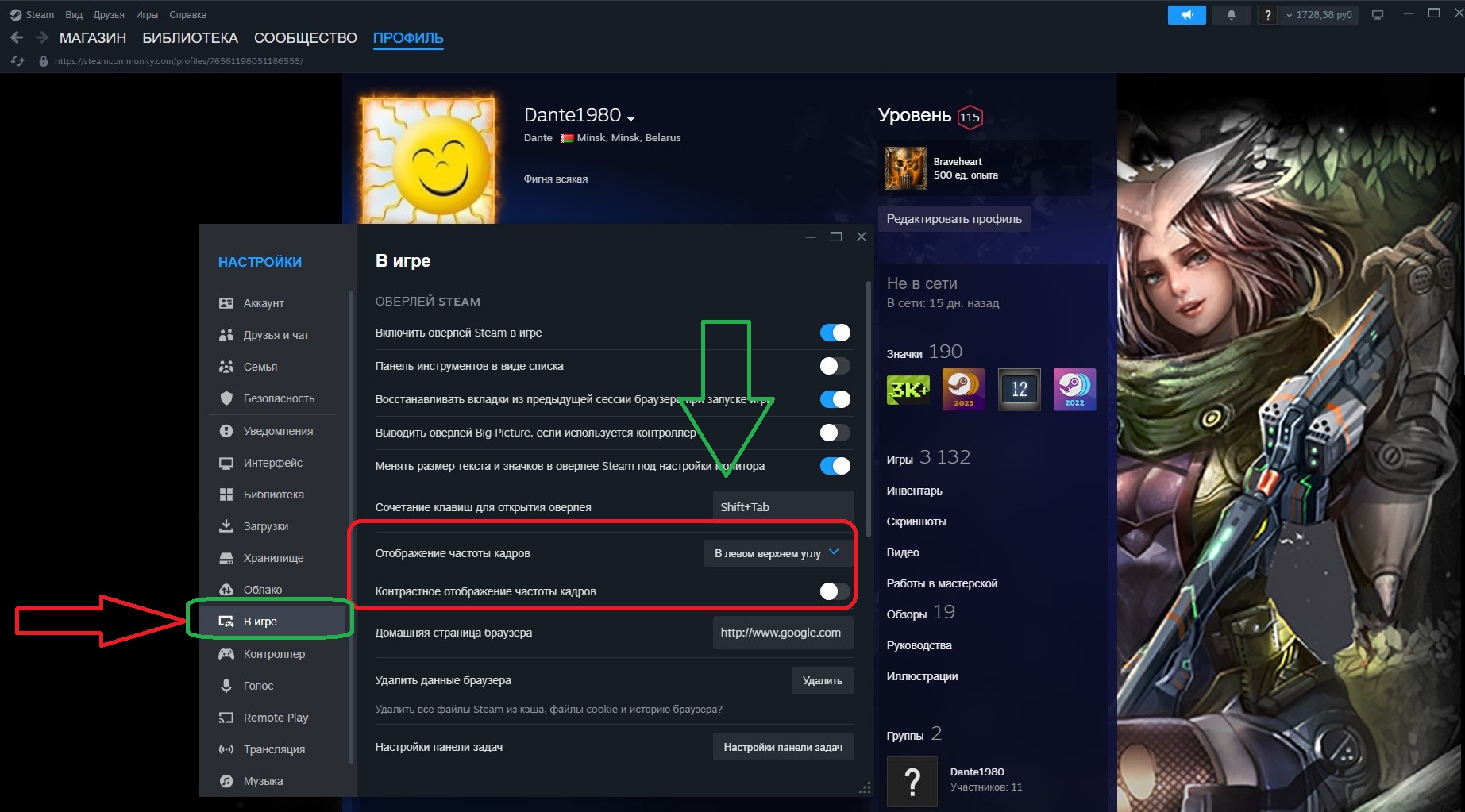Open the Controller settings via its gamepad icon
Screen dimensions: 1465x812
click(226, 654)
